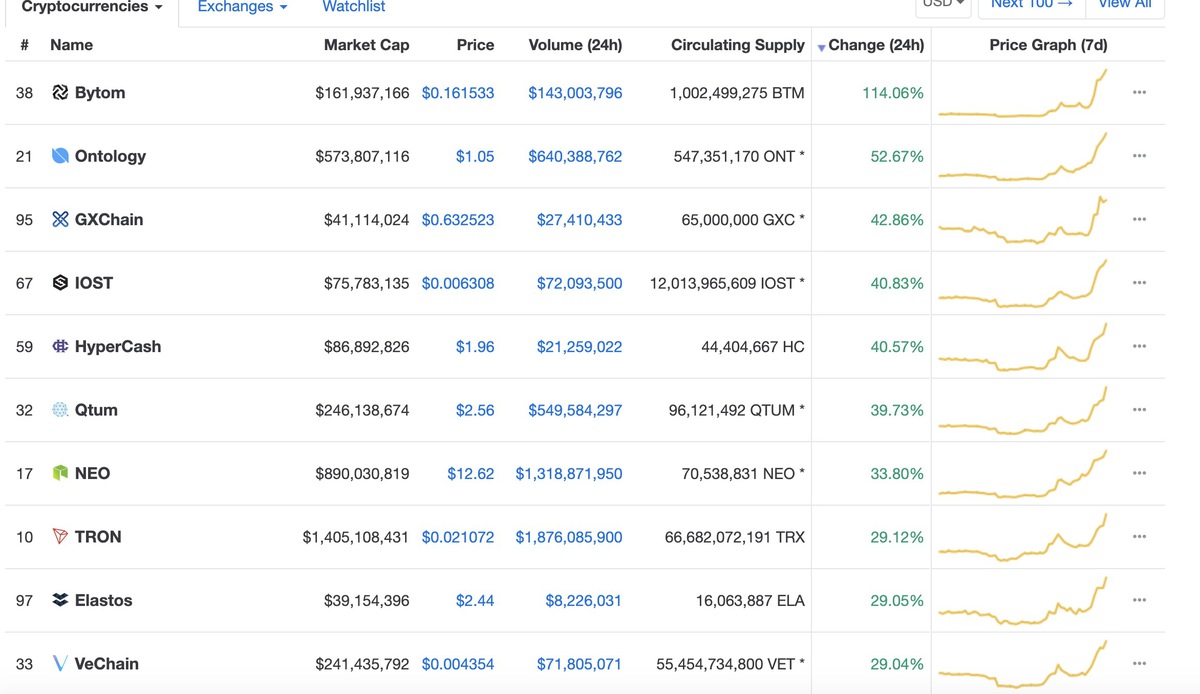The image size is (1200, 694).
Task: Click GXChain volume $27,410,433
Action: 580,220
